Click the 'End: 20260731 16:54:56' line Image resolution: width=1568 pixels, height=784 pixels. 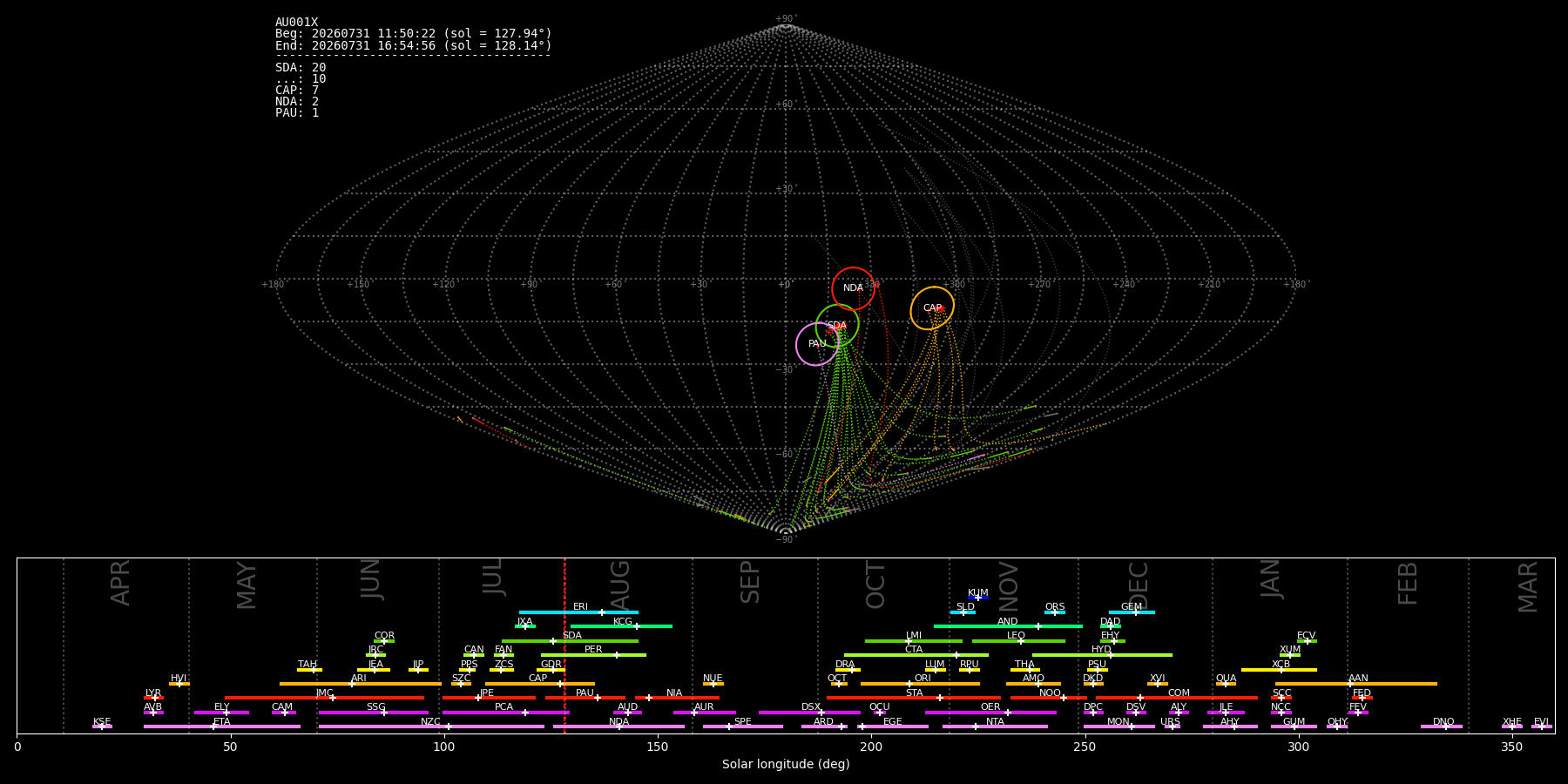point(414,45)
